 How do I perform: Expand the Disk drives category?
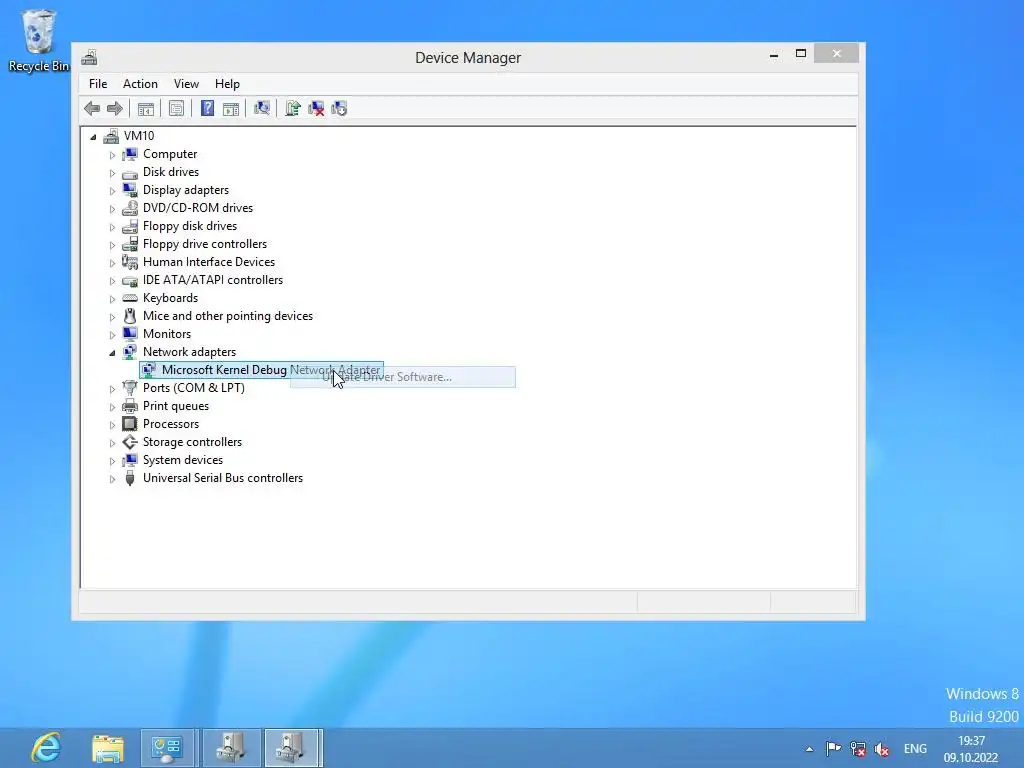(x=112, y=173)
